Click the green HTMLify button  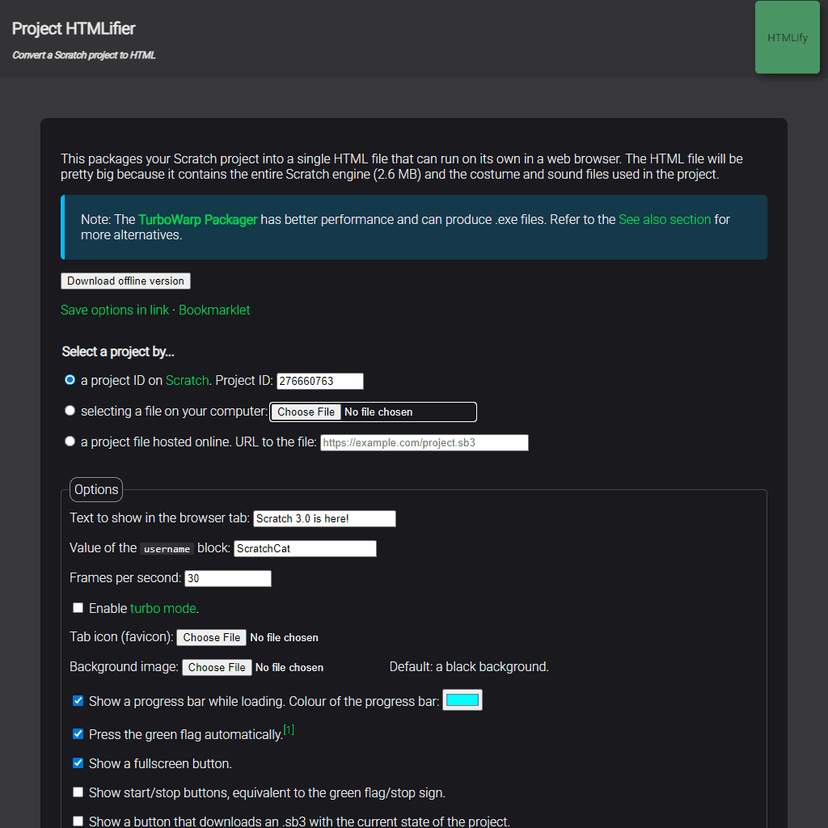coord(787,38)
